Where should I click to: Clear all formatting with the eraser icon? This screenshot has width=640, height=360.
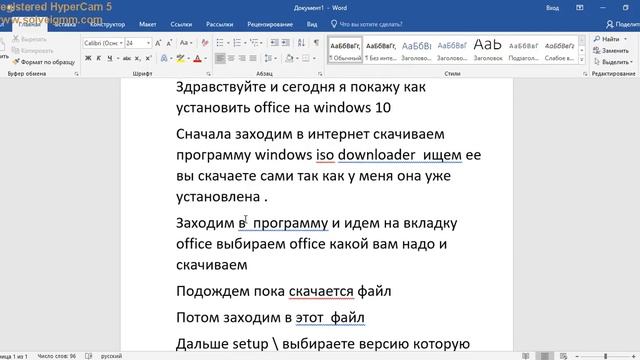205,43
